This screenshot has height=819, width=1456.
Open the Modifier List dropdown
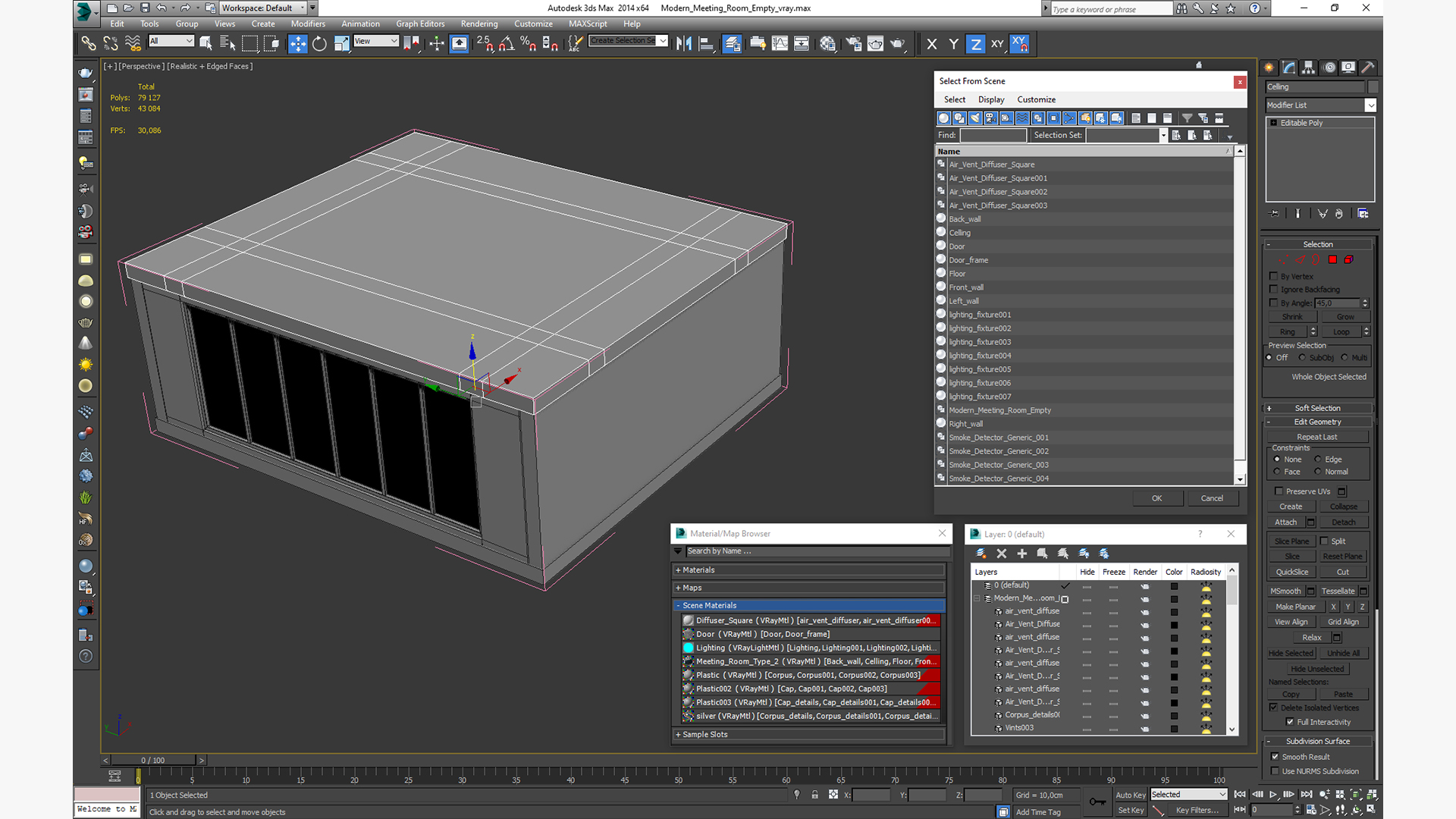coord(1370,105)
